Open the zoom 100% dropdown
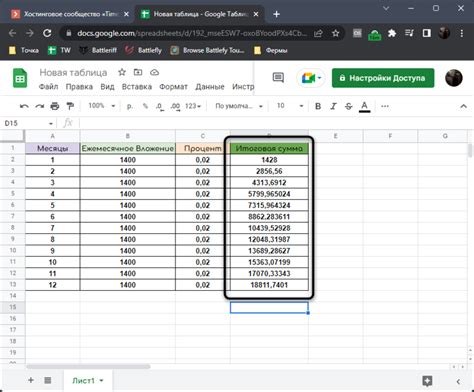 point(102,106)
